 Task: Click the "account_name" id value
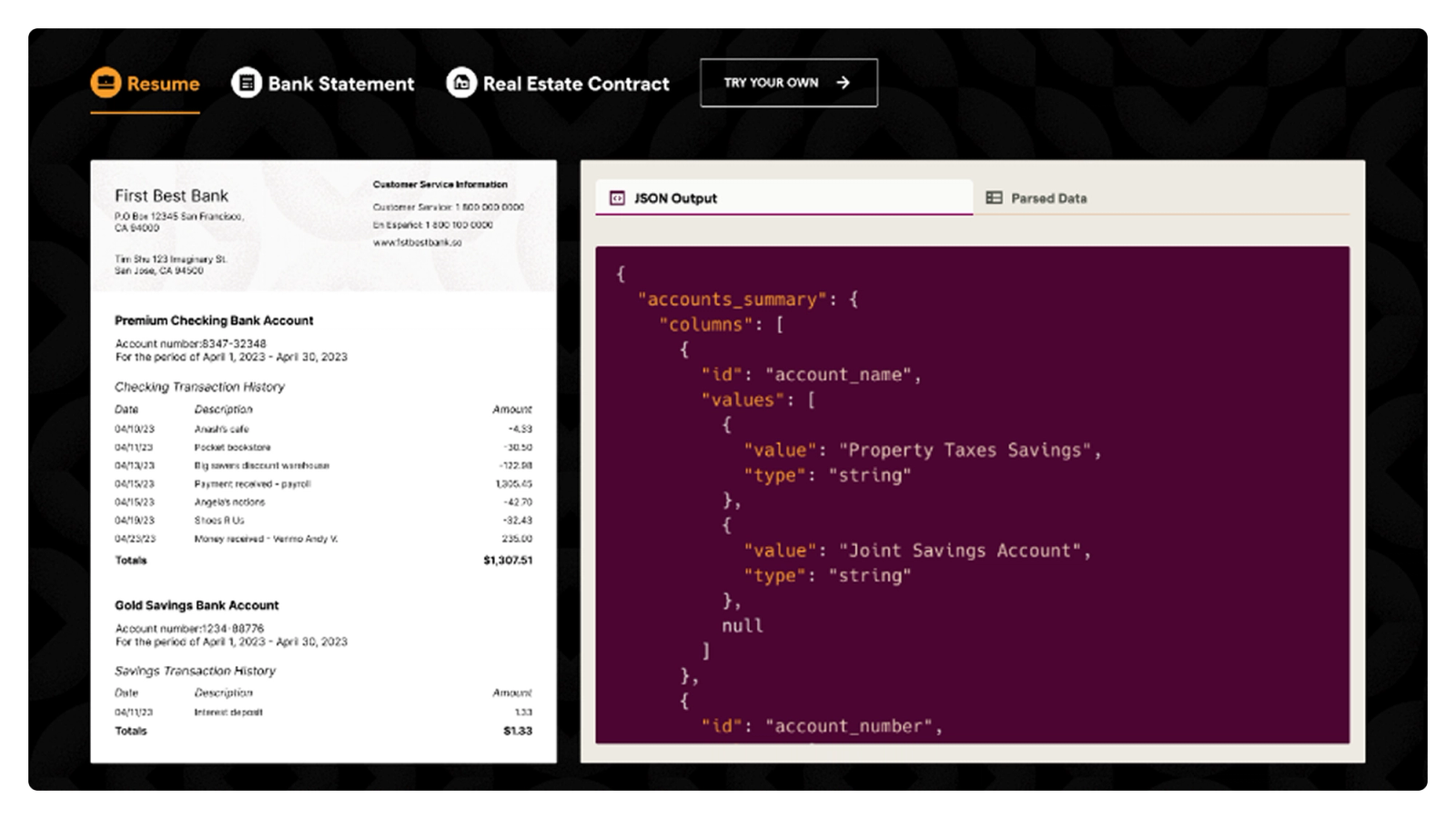pos(838,375)
